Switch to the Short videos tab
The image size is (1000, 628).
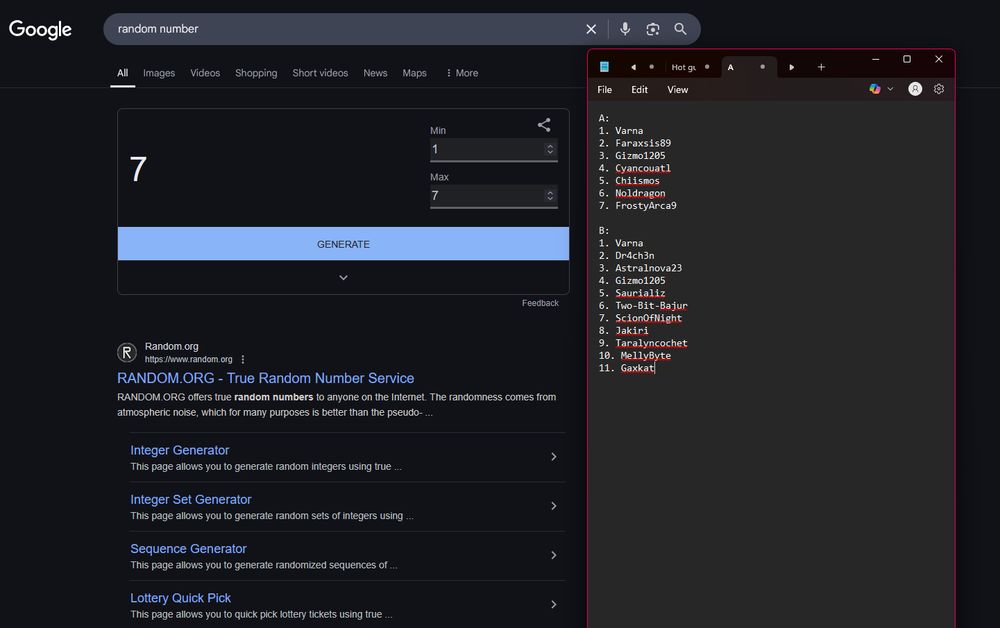320,73
